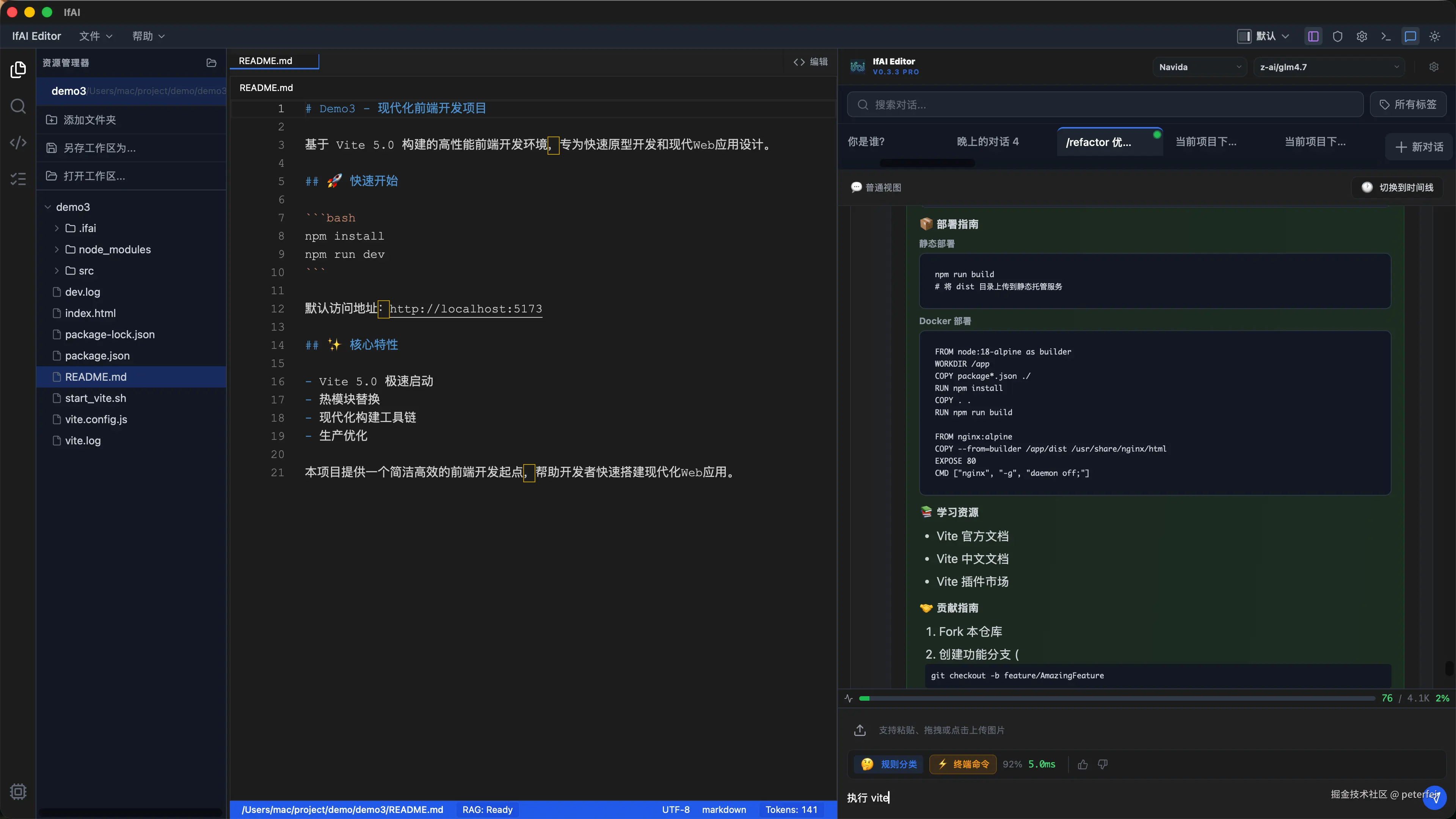Expand the node_modules folder

[x=114, y=249]
